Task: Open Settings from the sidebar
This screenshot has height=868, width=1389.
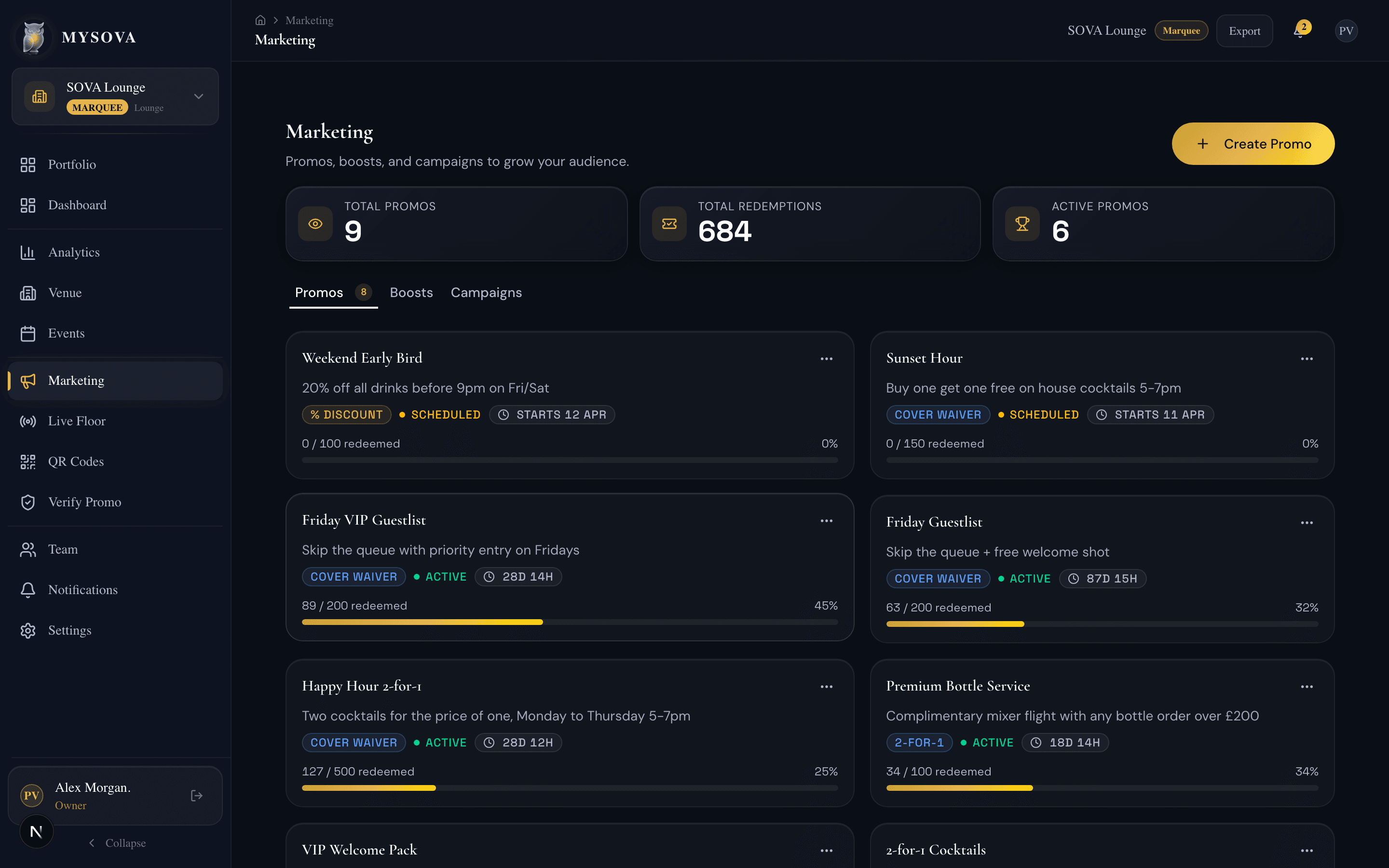Action: pos(69,630)
